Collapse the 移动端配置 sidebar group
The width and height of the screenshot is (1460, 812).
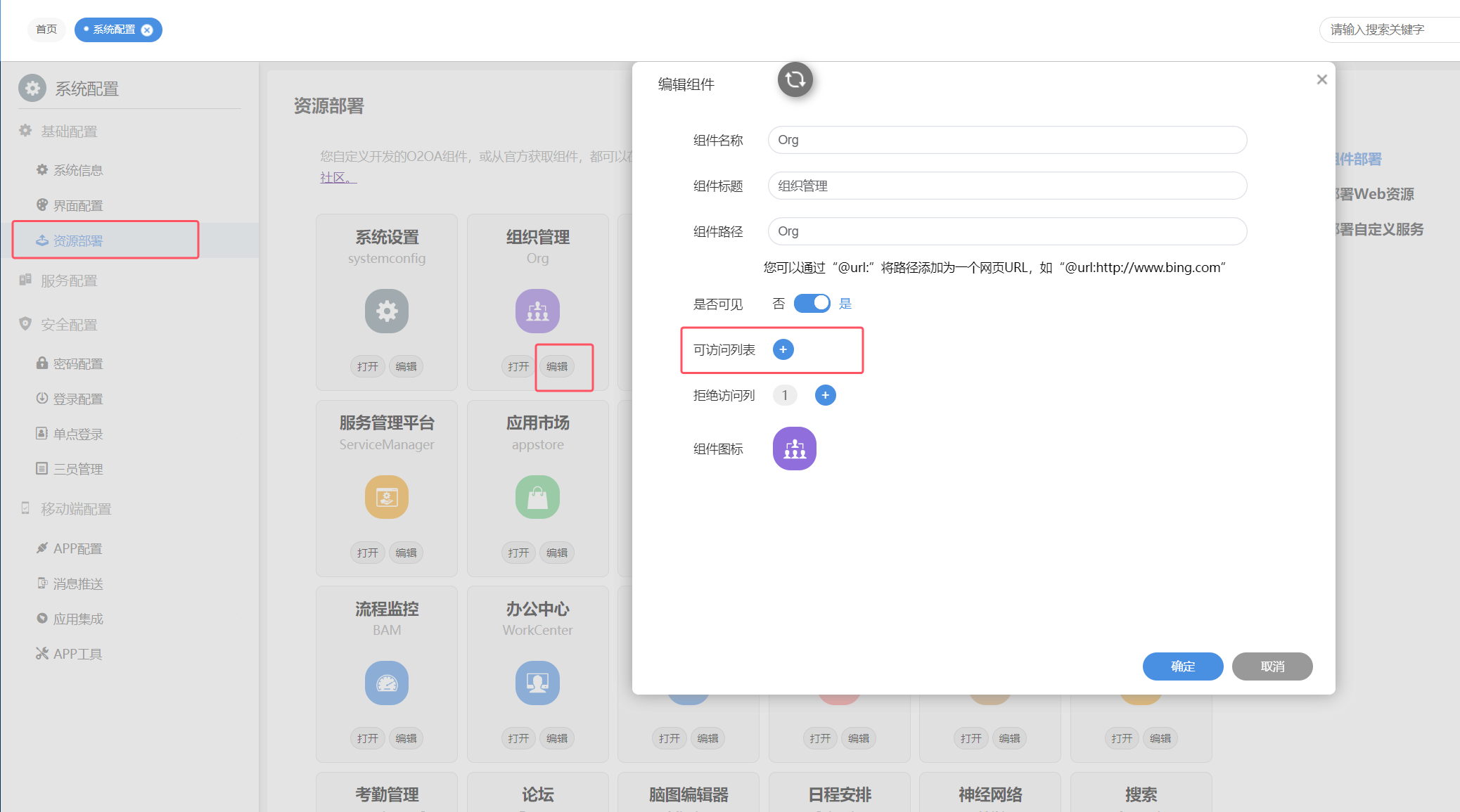pyautogui.click(x=76, y=509)
